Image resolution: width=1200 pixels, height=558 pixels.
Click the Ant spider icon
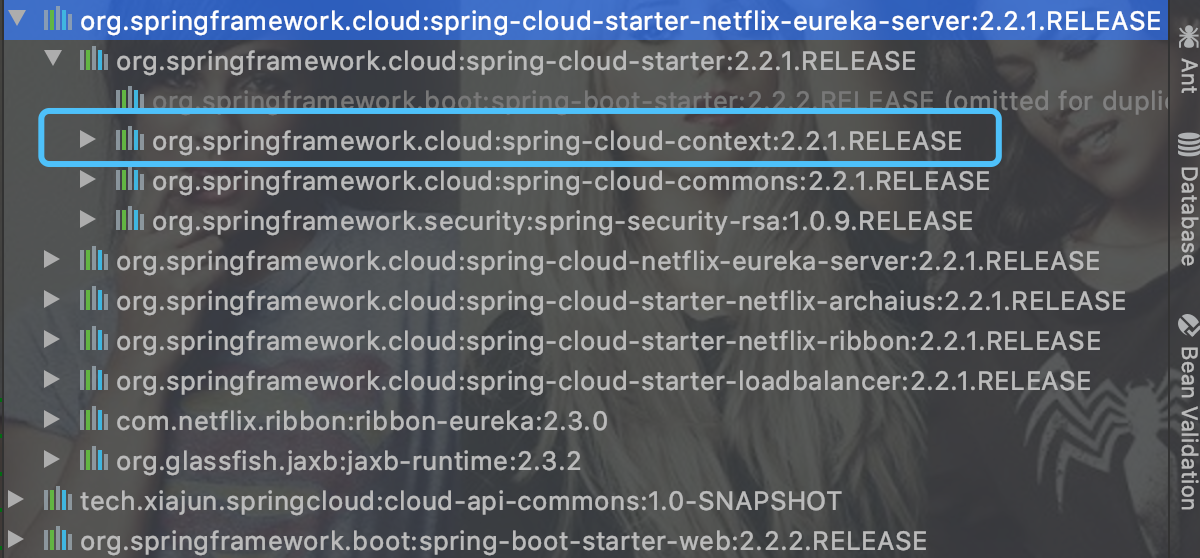pyautogui.click(x=1187, y=38)
